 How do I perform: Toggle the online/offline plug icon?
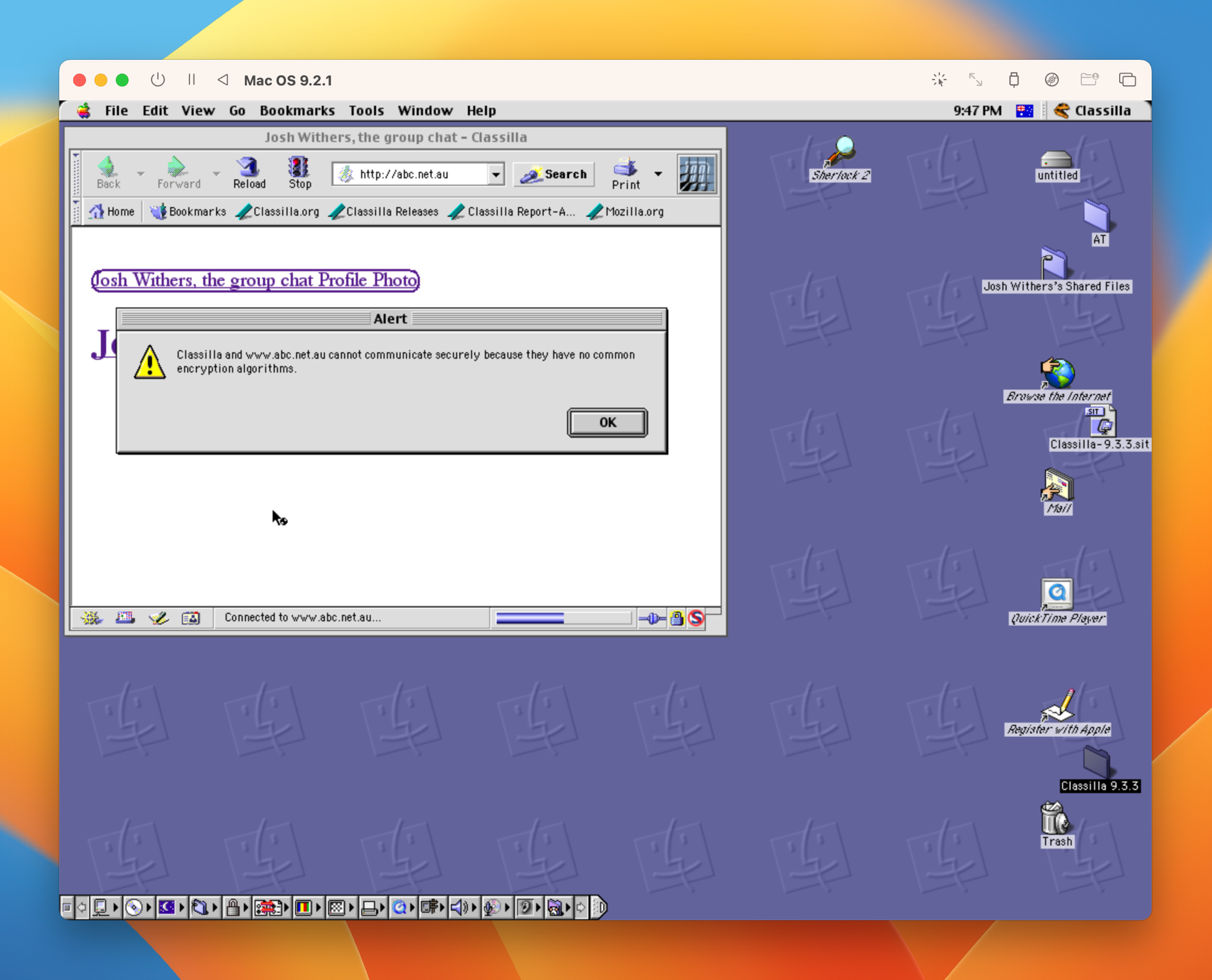[x=652, y=618]
